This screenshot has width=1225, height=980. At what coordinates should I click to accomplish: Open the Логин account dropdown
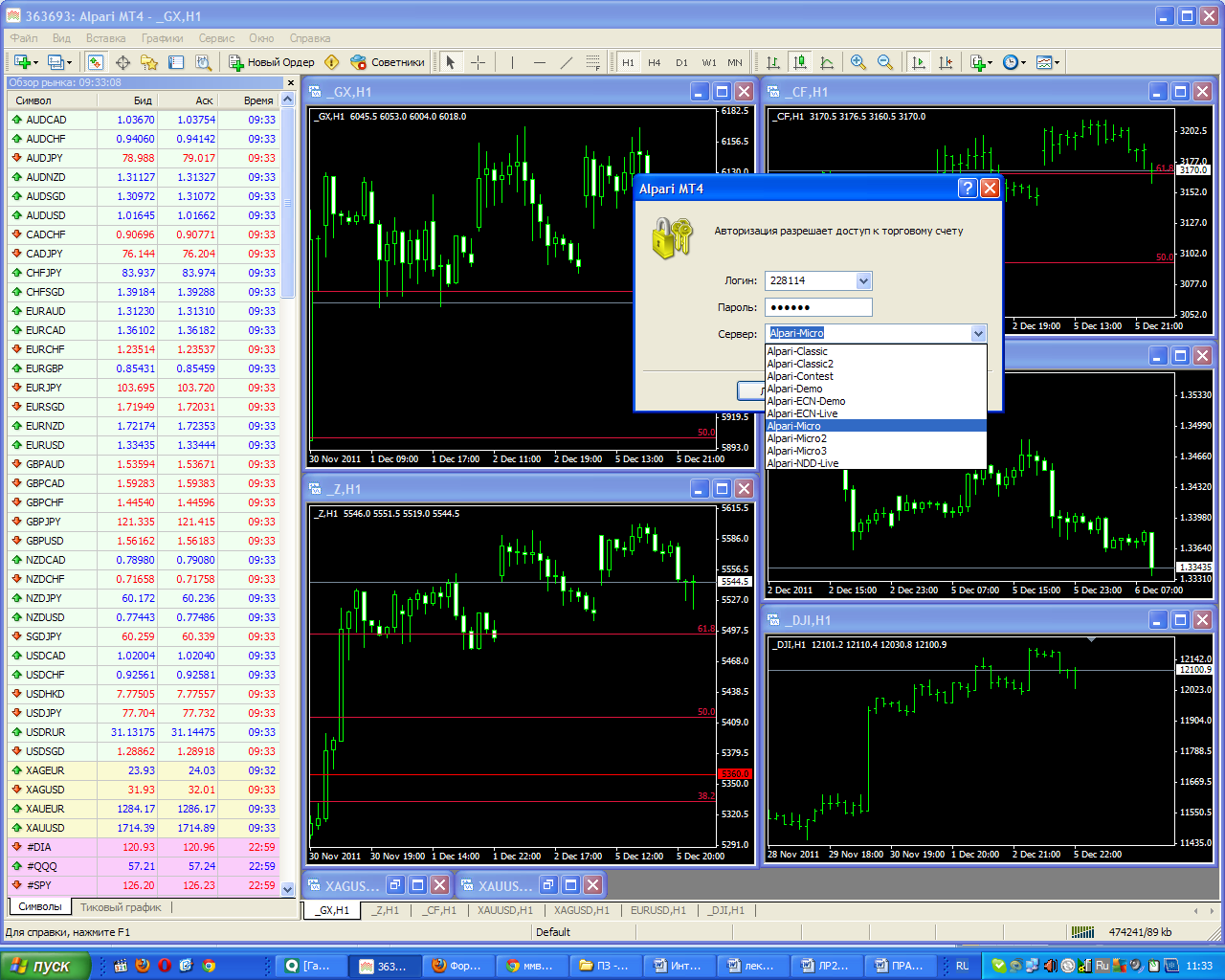tap(863, 280)
